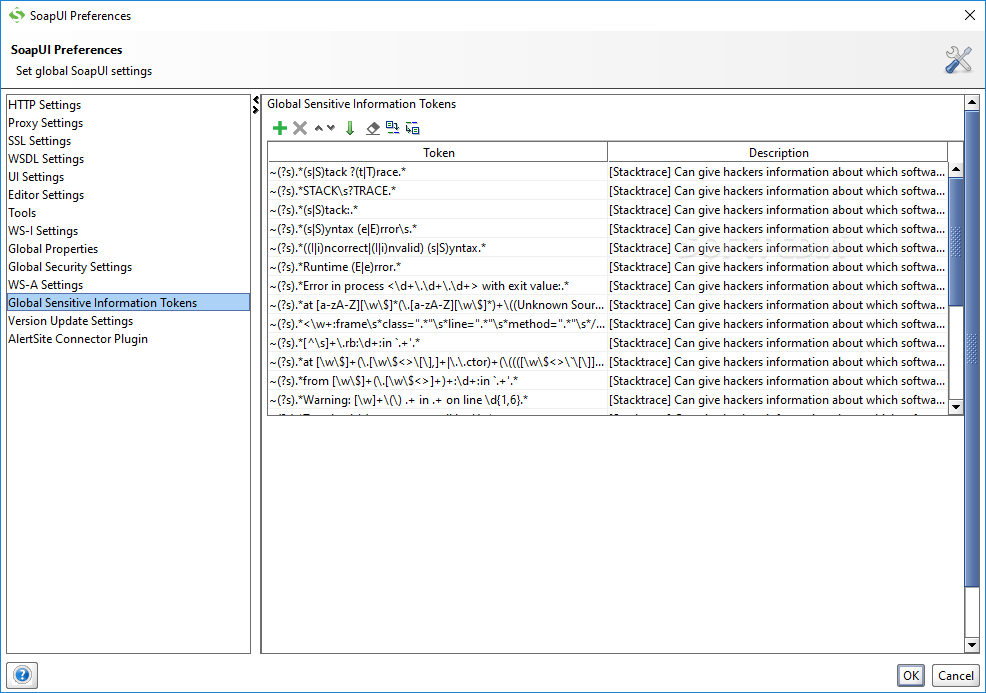Click the SoapUI logo in the title bar
This screenshot has height=693, width=986.
[x=17, y=15]
